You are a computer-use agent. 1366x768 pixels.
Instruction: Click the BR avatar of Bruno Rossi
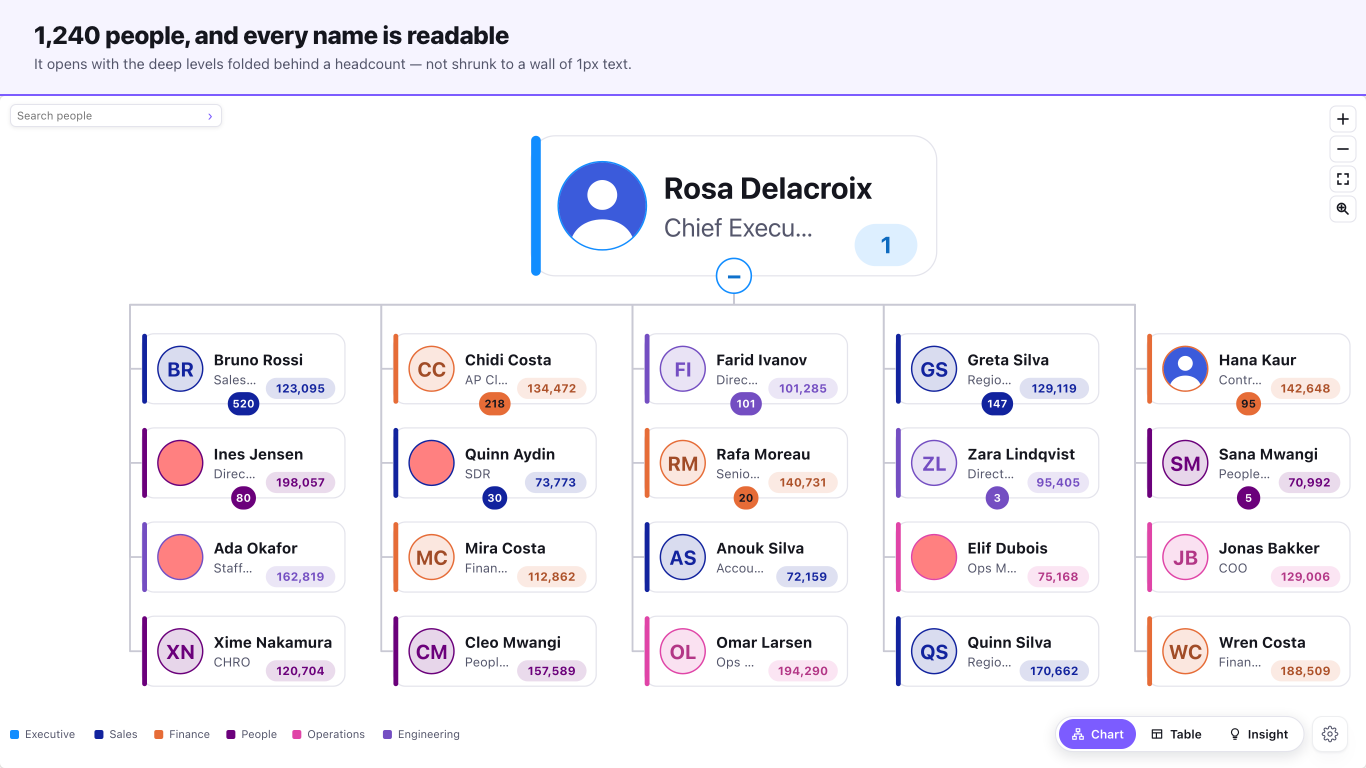pyautogui.click(x=180, y=369)
